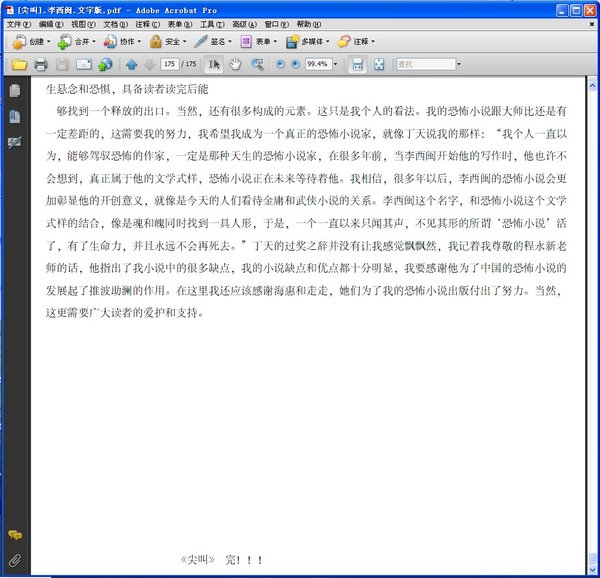
Task: Expand the 签名 (Sign) toolbar dropdown
Action: point(230,41)
